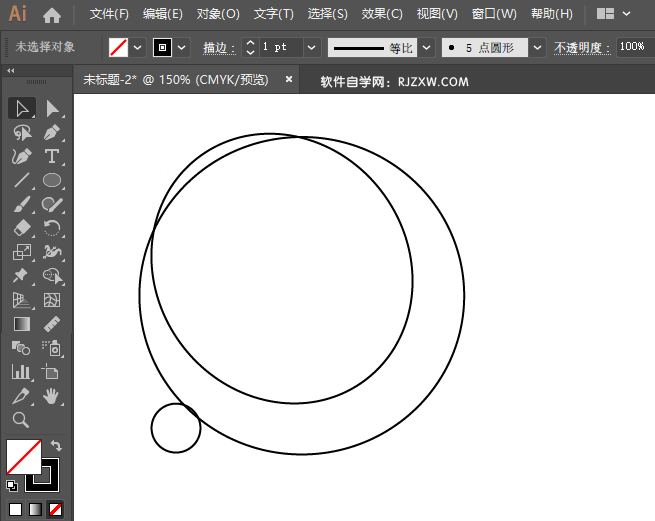The image size is (655, 521).
Task: Click the 描边 stroke panel link
Action: (x=219, y=48)
